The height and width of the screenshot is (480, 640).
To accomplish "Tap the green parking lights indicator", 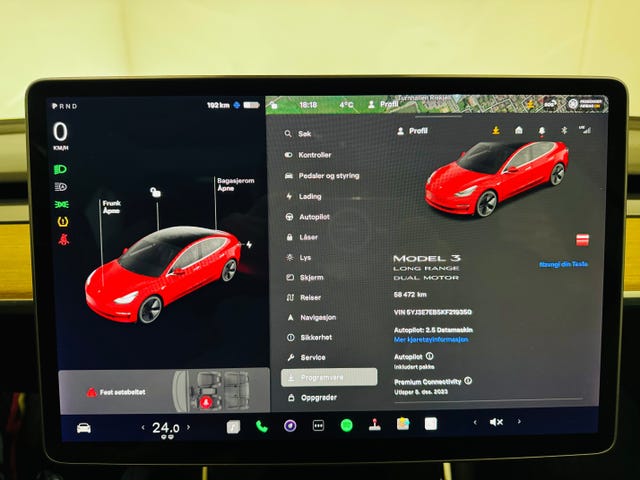I will (62, 204).
